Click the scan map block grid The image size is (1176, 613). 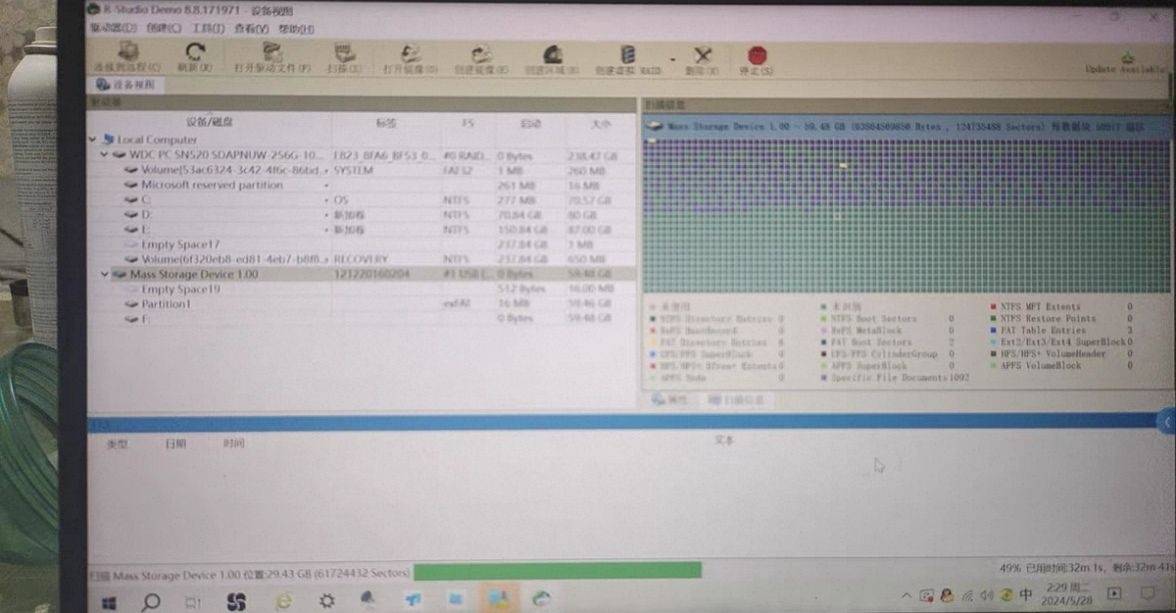click(906, 215)
